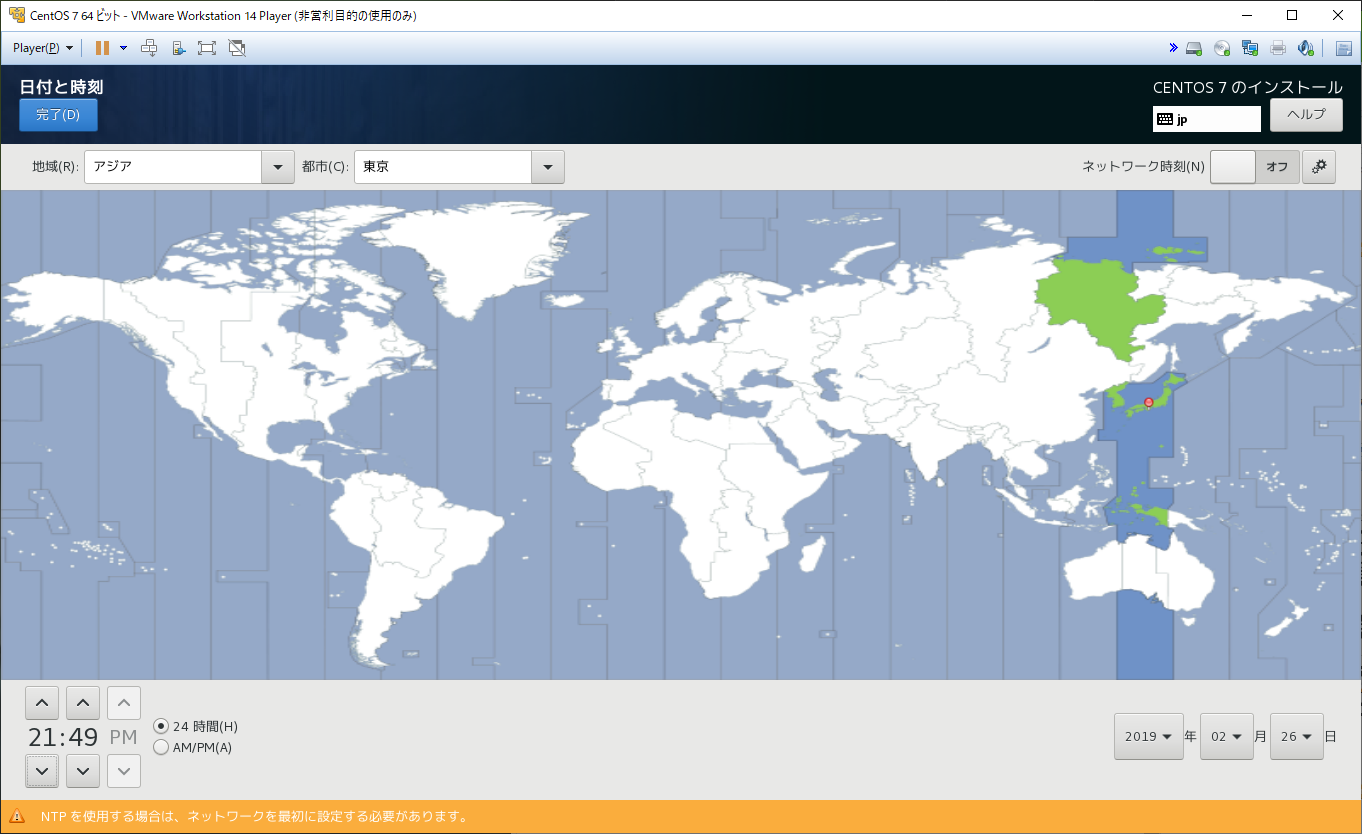Image resolution: width=1362 pixels, height=834 pixels.
Task: Click the CENTOS 7 のインストール title text
Action: [1248, 87]
